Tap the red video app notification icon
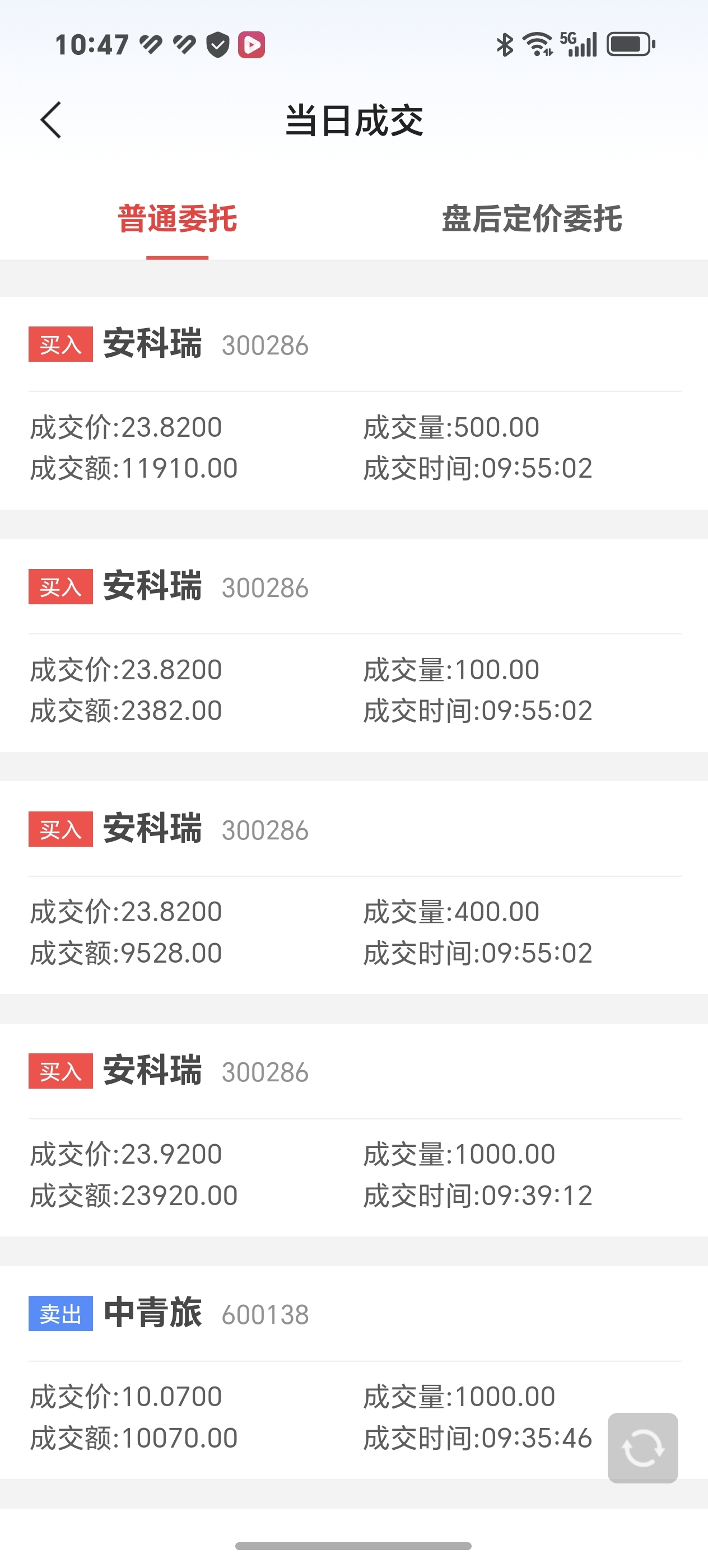 click(251, 45)
